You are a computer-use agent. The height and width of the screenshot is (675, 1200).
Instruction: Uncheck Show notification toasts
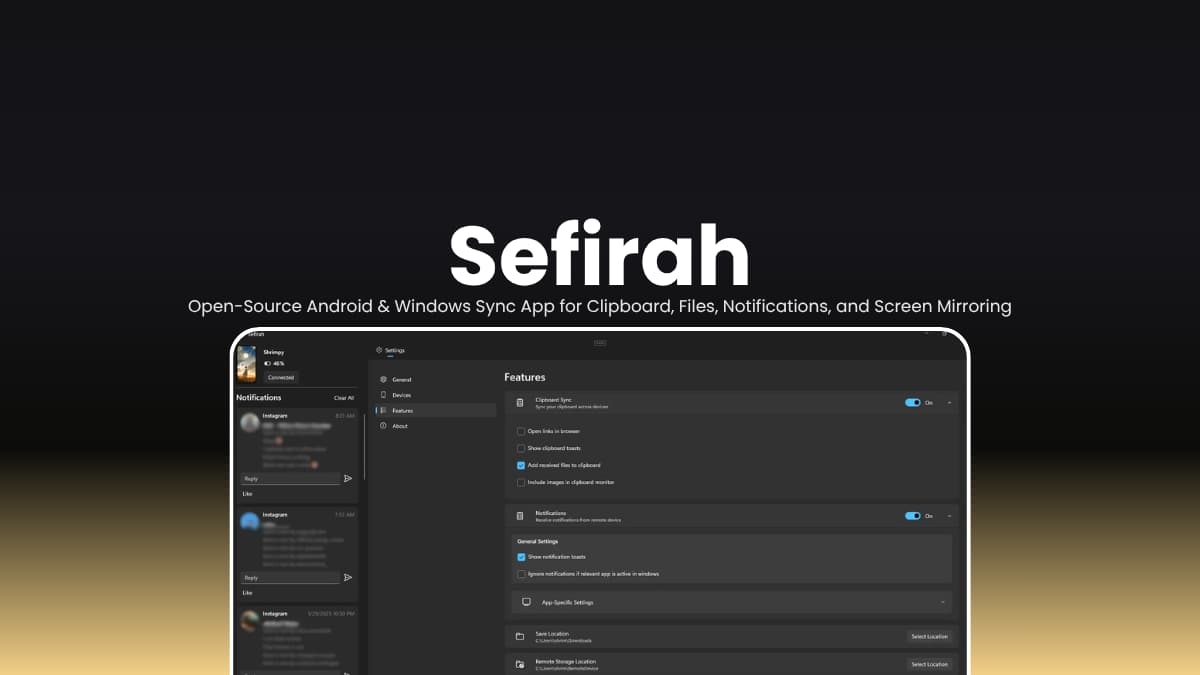521,557
